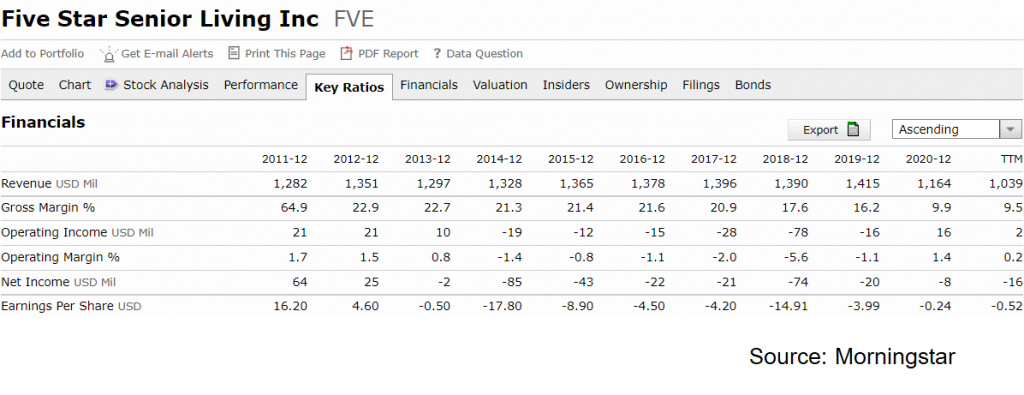Click the Get E-mail Alerts link
1024x395 pixels.
[167, 54]
